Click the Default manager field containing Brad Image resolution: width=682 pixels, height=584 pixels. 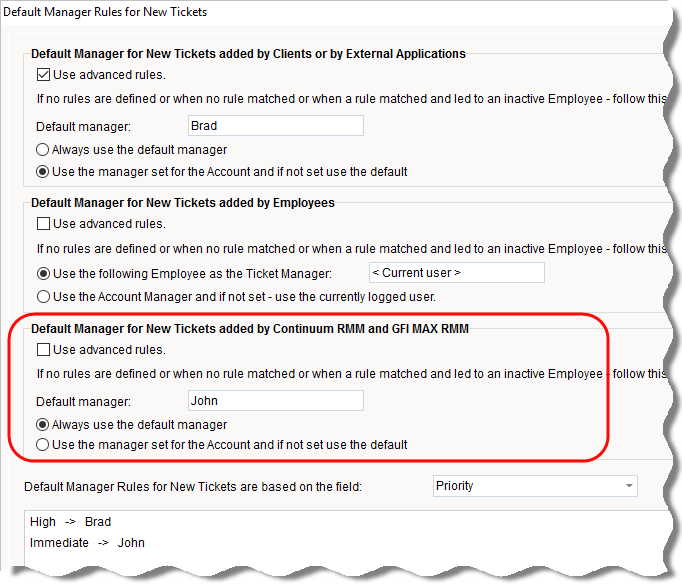[275, 127]
